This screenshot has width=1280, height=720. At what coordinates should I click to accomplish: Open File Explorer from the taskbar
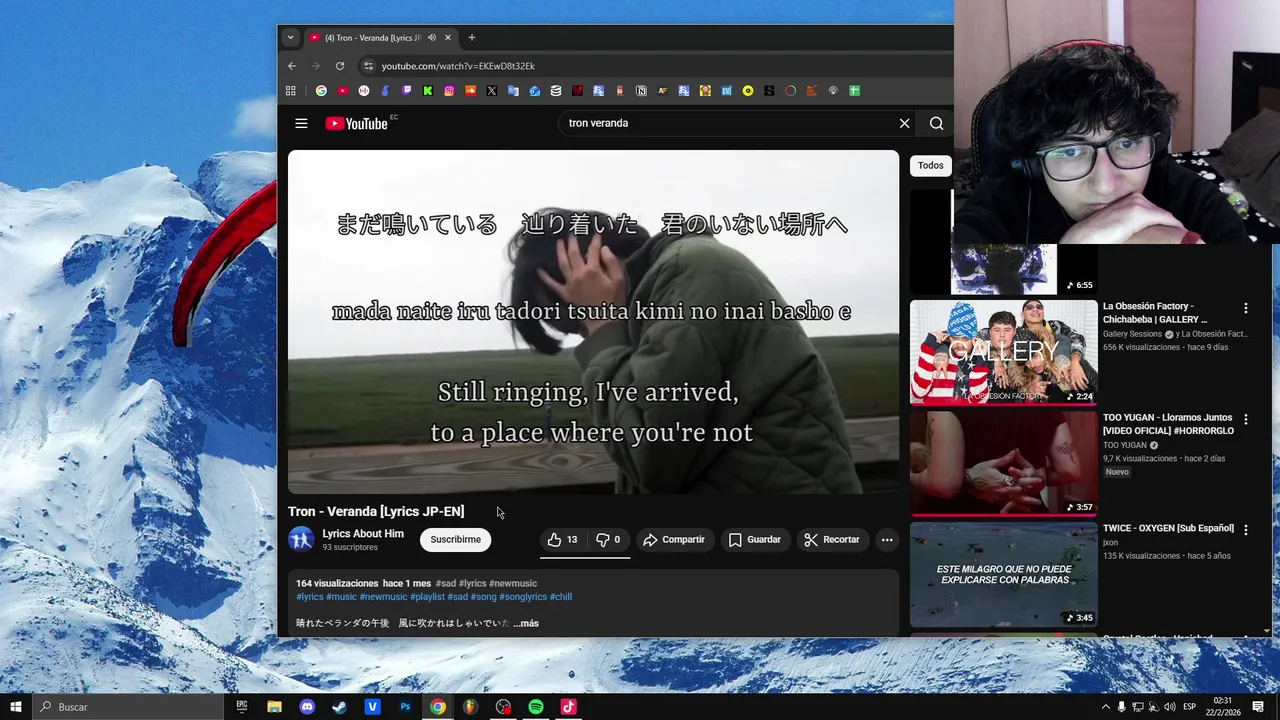274,707
